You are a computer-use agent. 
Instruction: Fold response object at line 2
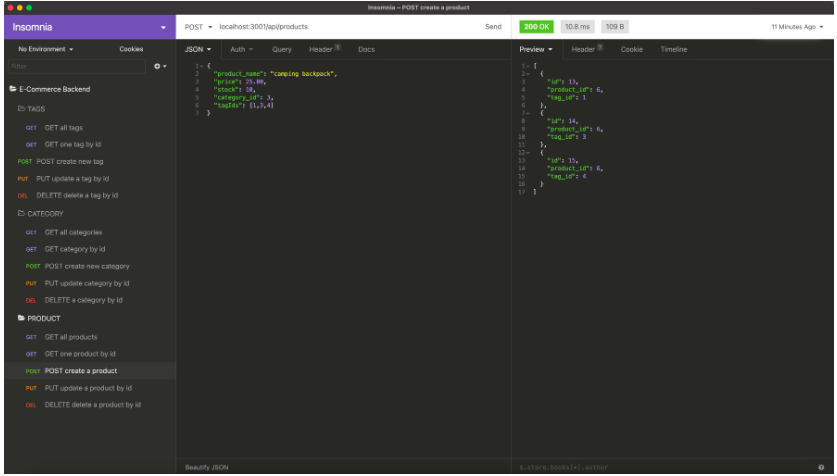pos(527,74)
